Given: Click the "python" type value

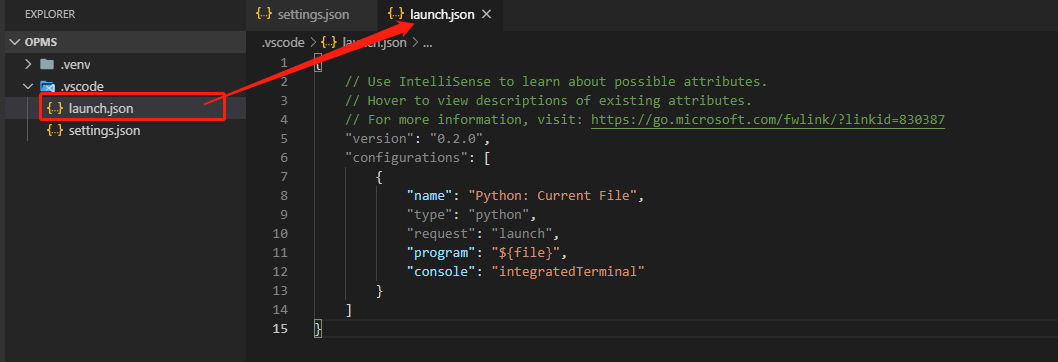Looking at the screenshot, I should (498, 215).
